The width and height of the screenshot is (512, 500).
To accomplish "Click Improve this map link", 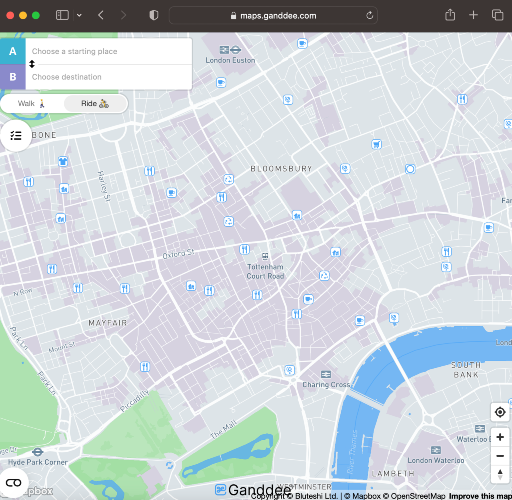I will pyautogui.click(x=480, y=496).
